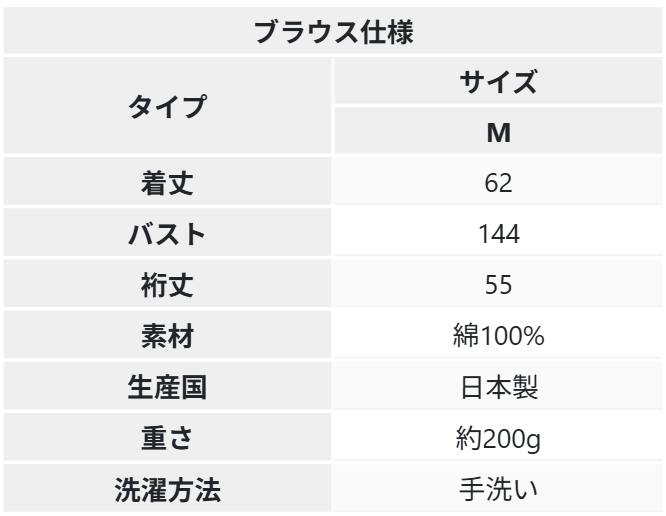This screenshot has width=666, height=516.
Task: Select the M size header cell
Action: click(x=498, y=130)
